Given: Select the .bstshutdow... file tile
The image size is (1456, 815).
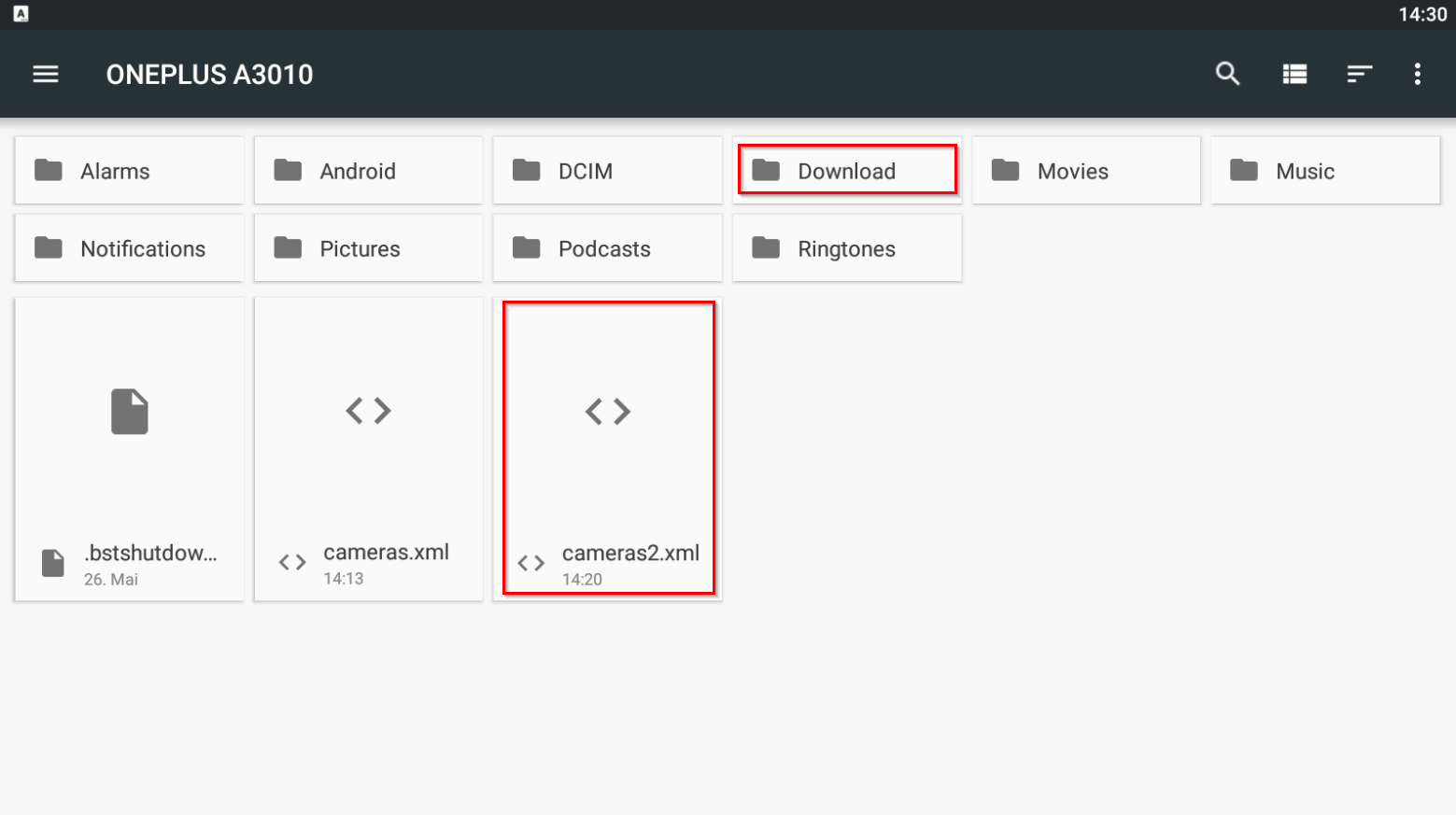Looking at the screenshot, I should click(x=129, y=449).
